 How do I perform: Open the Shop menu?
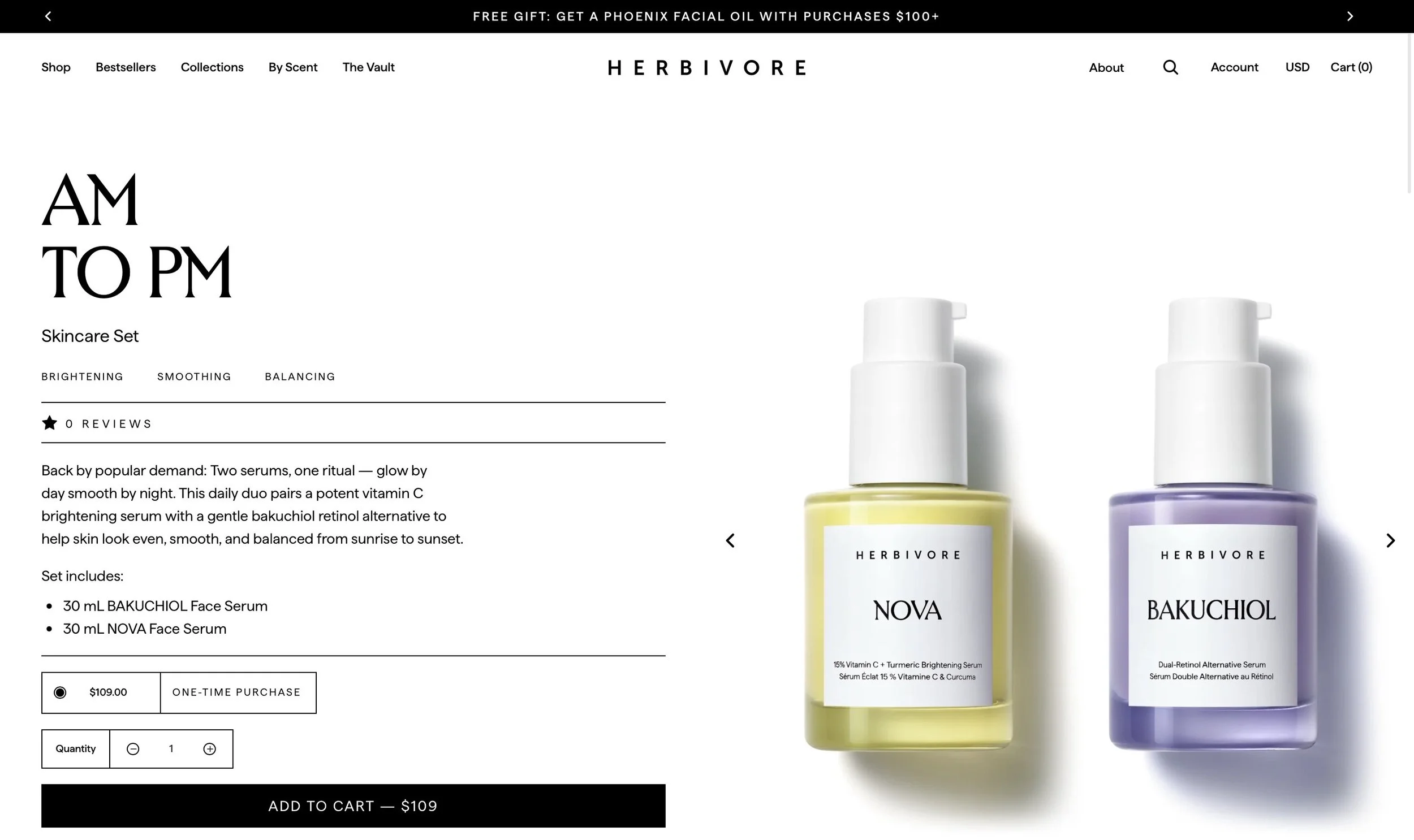56,67
